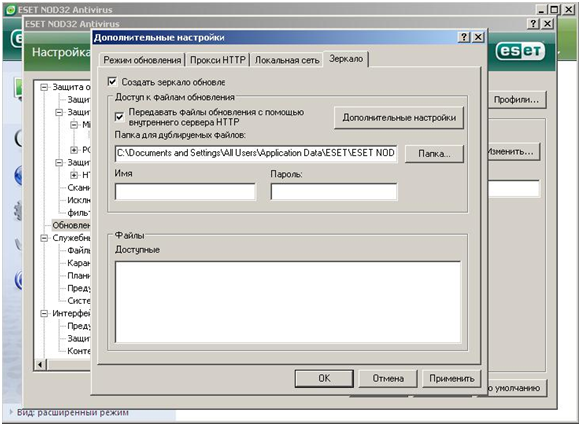Select the Планировщик tree item
The height and width of the screenshot is (426, 581).
79,276
